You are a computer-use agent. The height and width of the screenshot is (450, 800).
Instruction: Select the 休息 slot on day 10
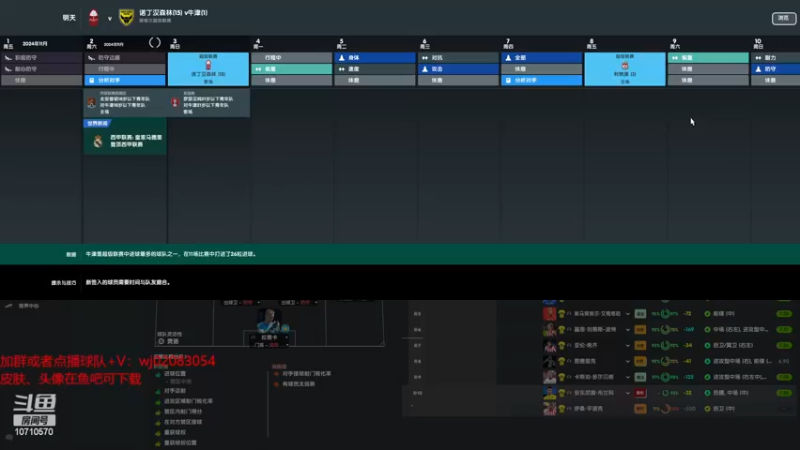click(x=776, y=80)
